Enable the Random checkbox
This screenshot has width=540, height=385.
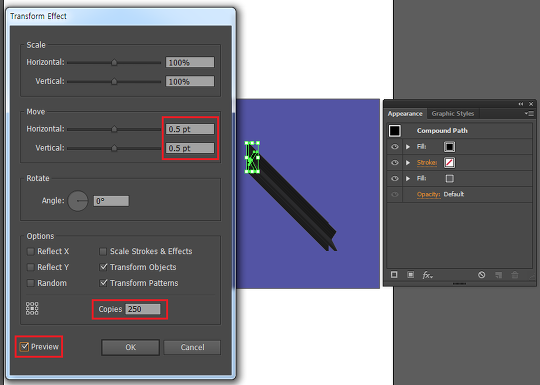pos(31,283)
